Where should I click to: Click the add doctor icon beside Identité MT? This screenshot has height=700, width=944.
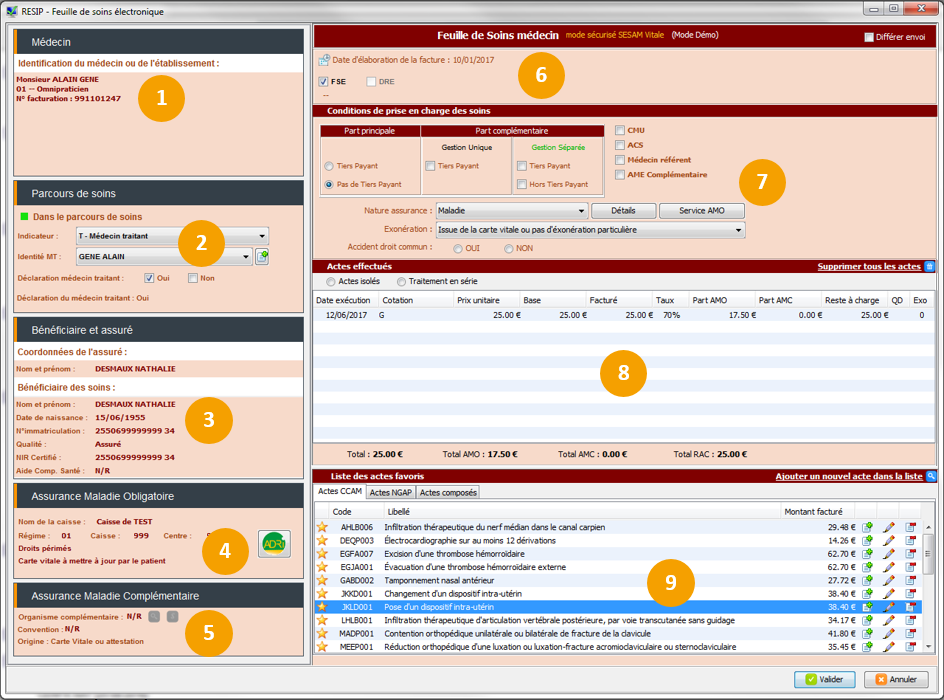coord(262,257)
